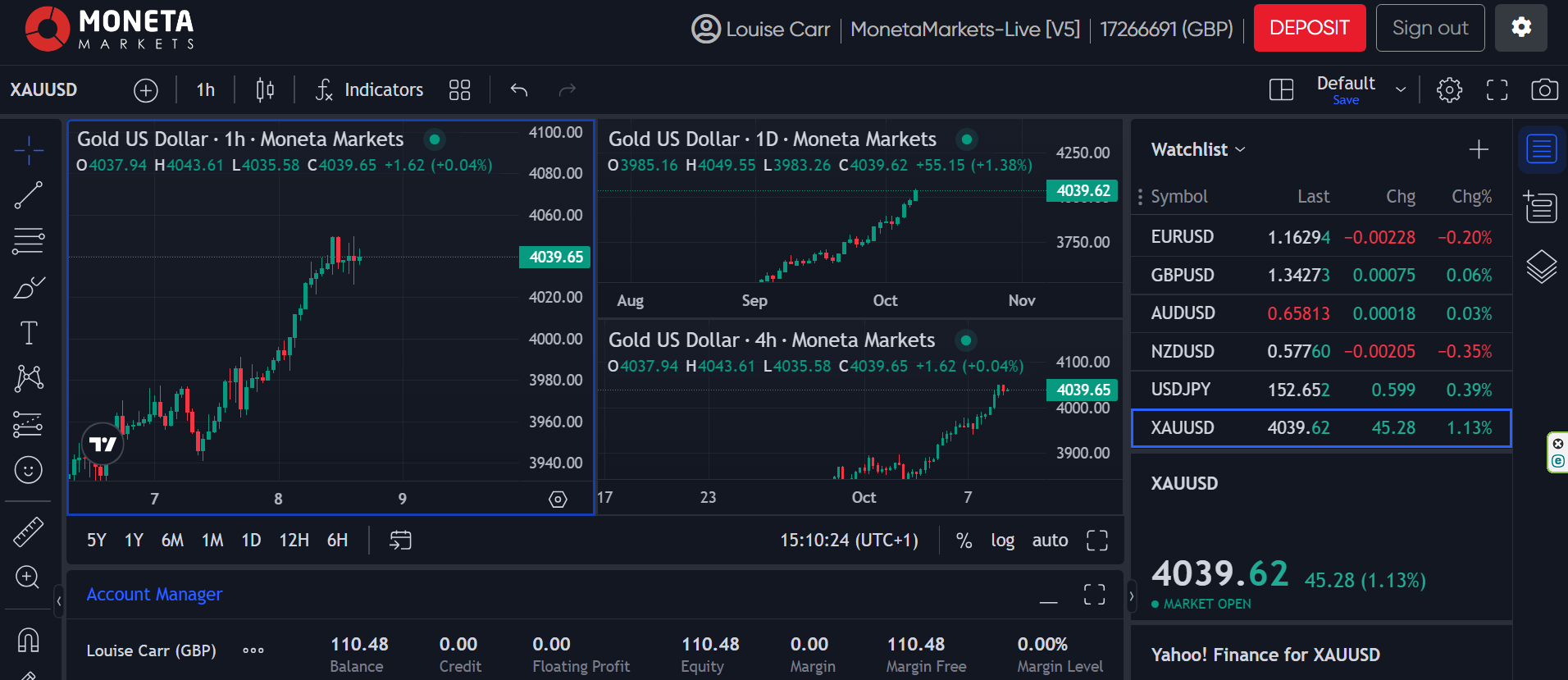Undo the last chart action
The image size is (1568, 680).
(x=519, y=89)
